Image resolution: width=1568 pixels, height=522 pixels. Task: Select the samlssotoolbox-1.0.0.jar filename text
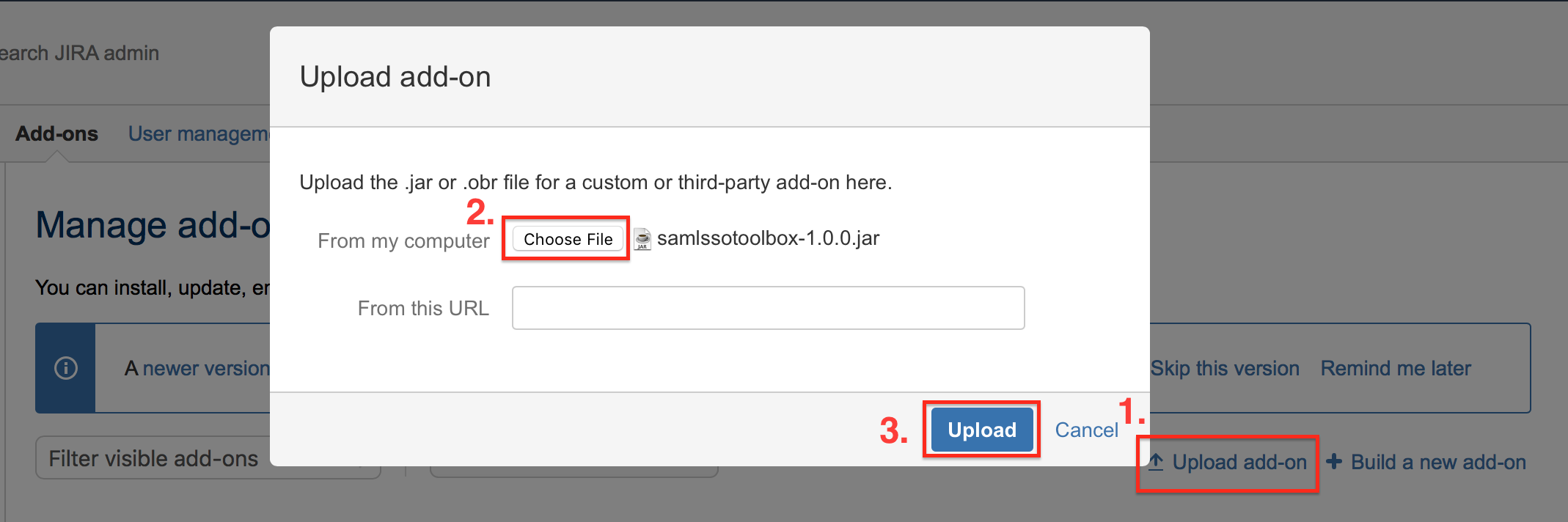(x=768, y=238)
